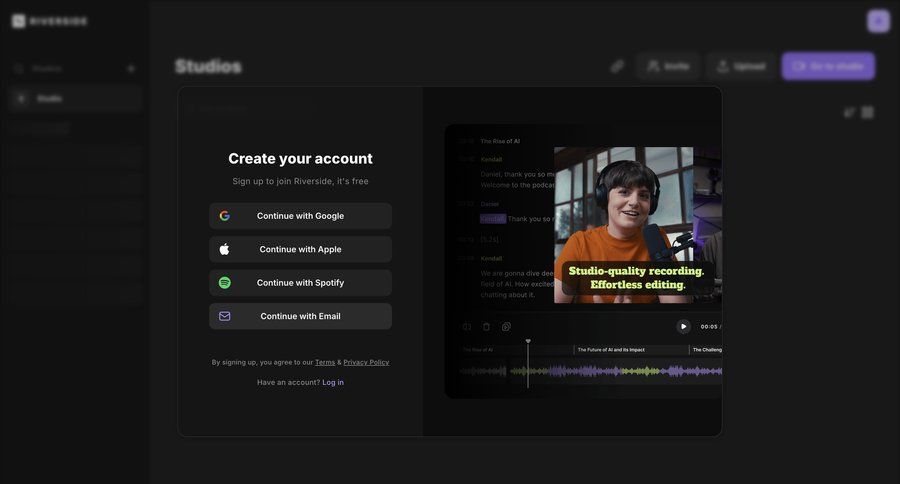Continue with Google sign-up

click(x=300, y=216)
